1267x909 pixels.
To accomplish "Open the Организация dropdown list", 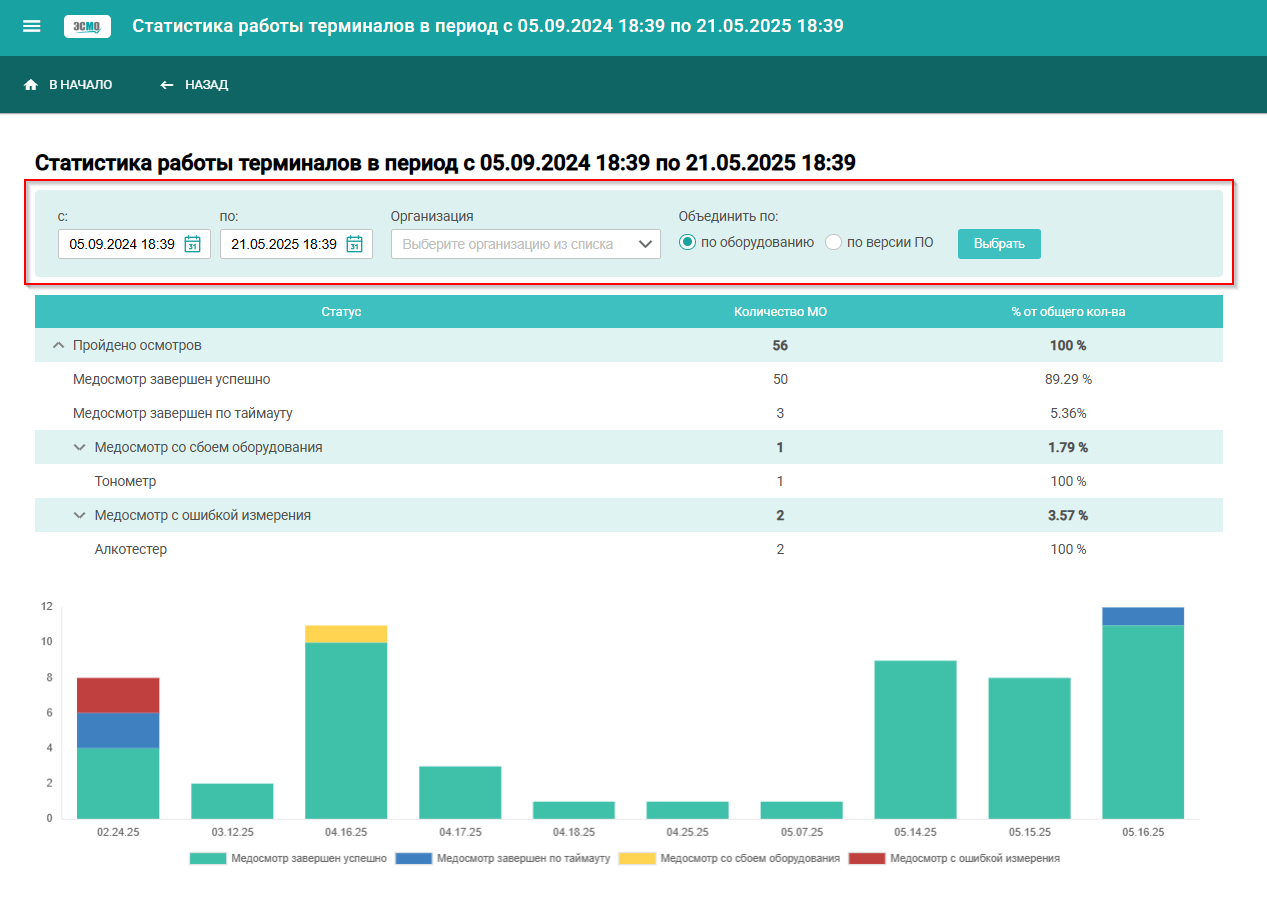I will click(526, 244).
